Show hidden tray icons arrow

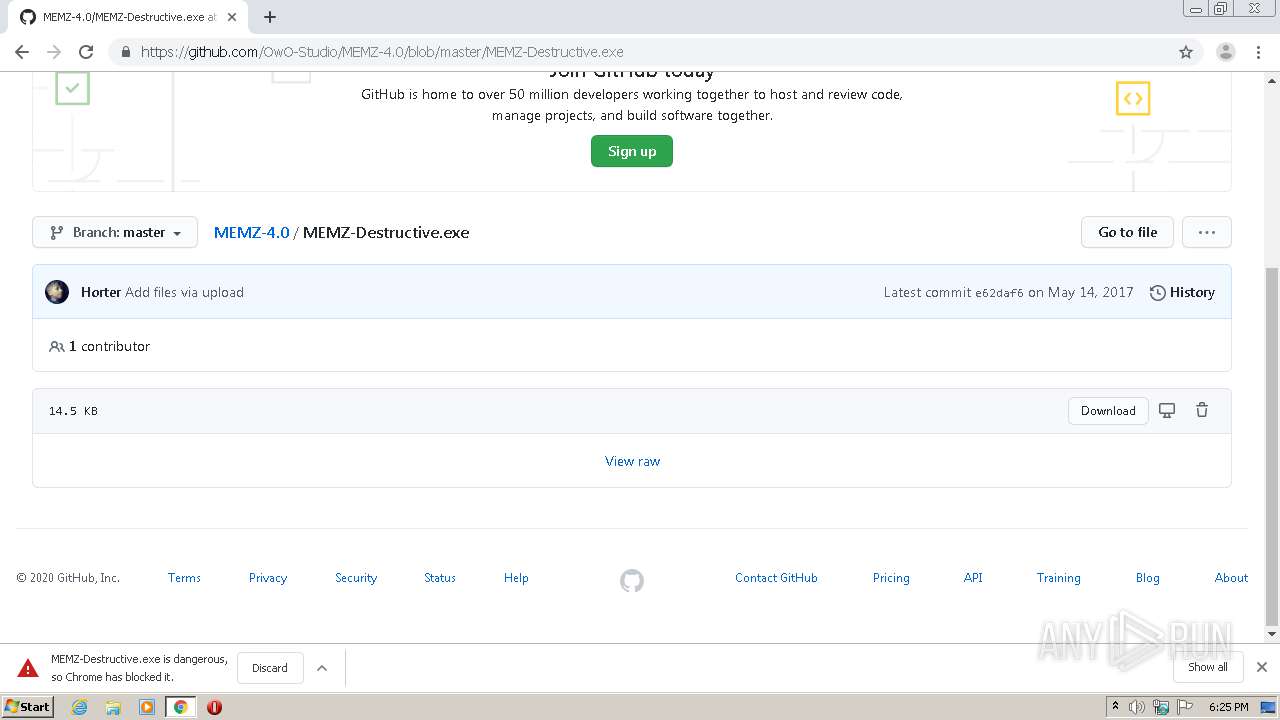1115,707
